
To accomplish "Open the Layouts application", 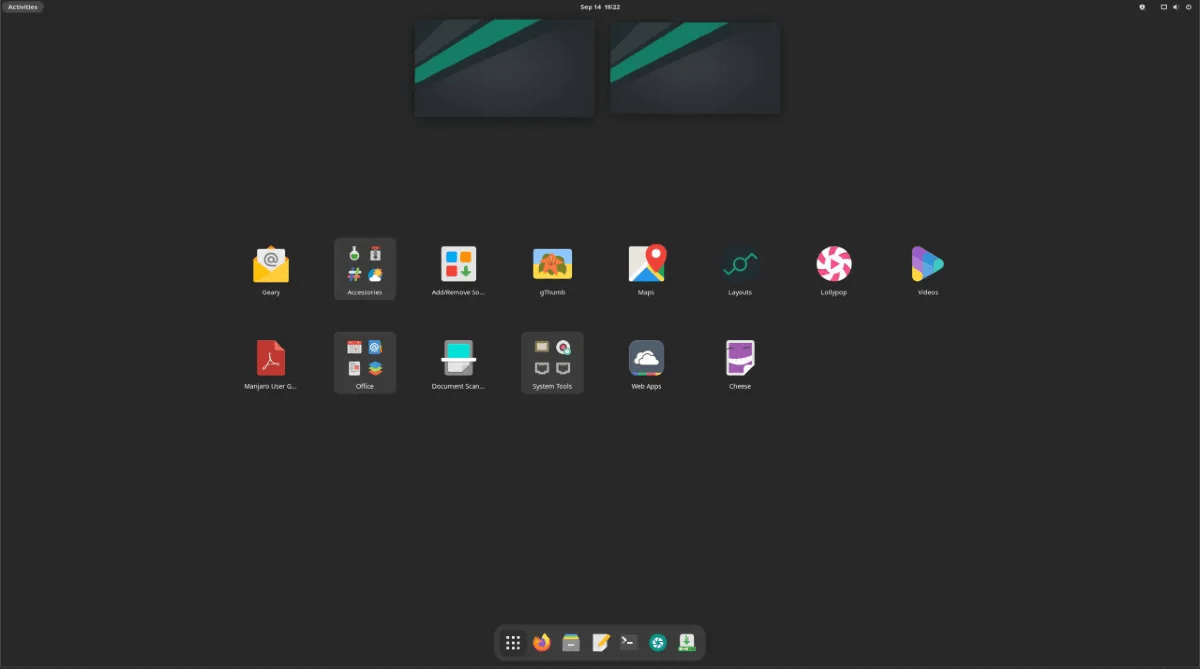I will click(x=739, y=264).
